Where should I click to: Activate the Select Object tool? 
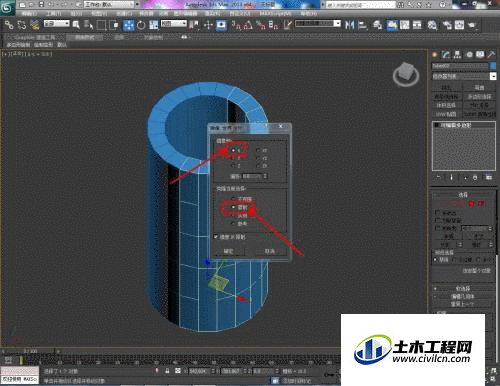[76, 25]
